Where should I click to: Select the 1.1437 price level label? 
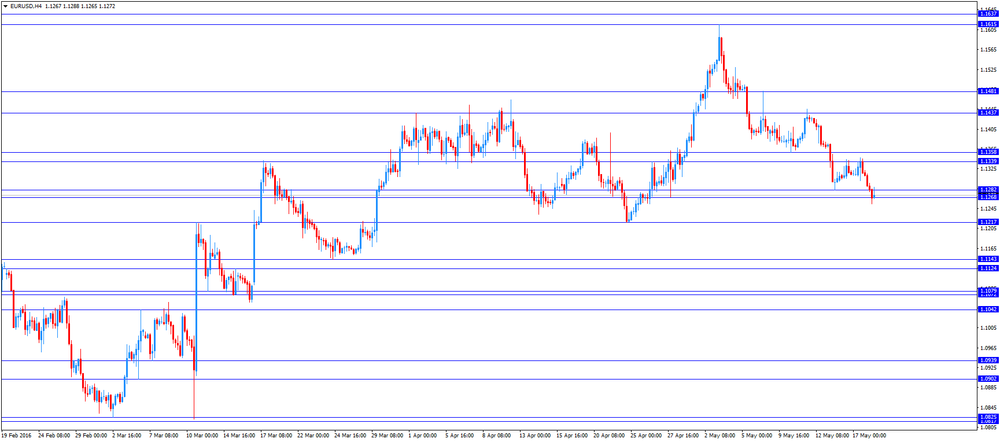click(988, 113)
